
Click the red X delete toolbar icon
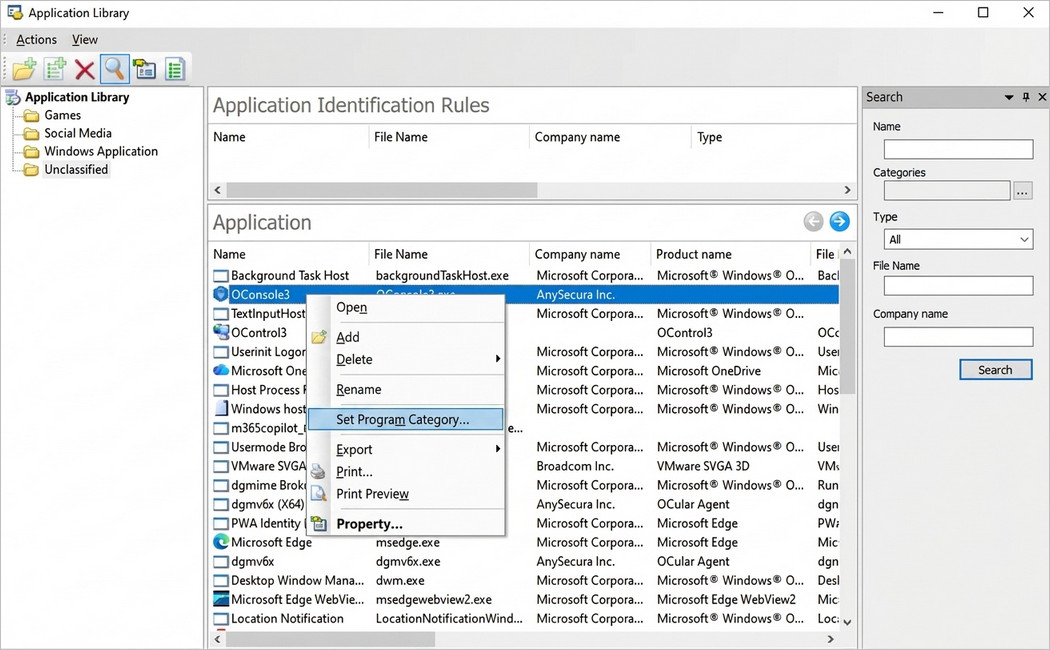coord(84,69)
